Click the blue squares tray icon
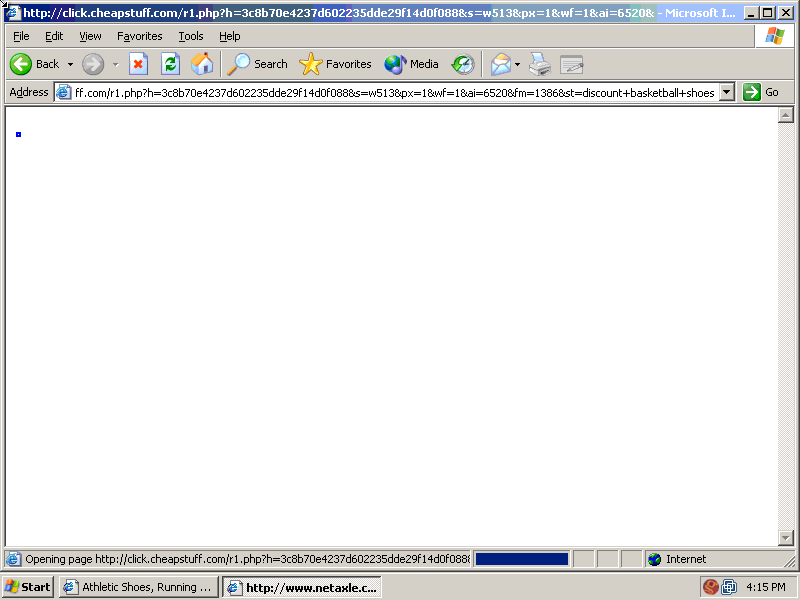The width and height of the screenshot is (800, 600). [729, 587]
